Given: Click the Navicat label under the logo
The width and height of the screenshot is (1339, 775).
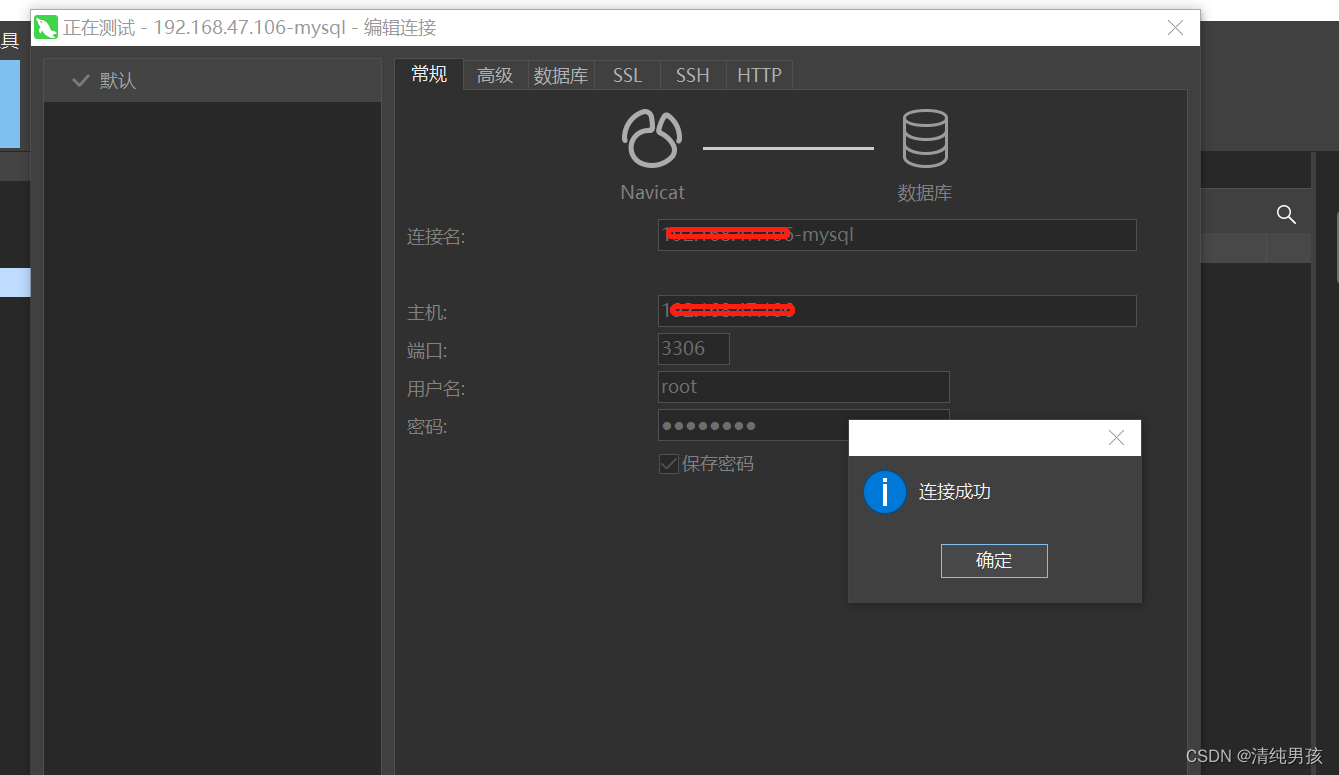Looking at the screenshot, I should (x=652, y=193).
